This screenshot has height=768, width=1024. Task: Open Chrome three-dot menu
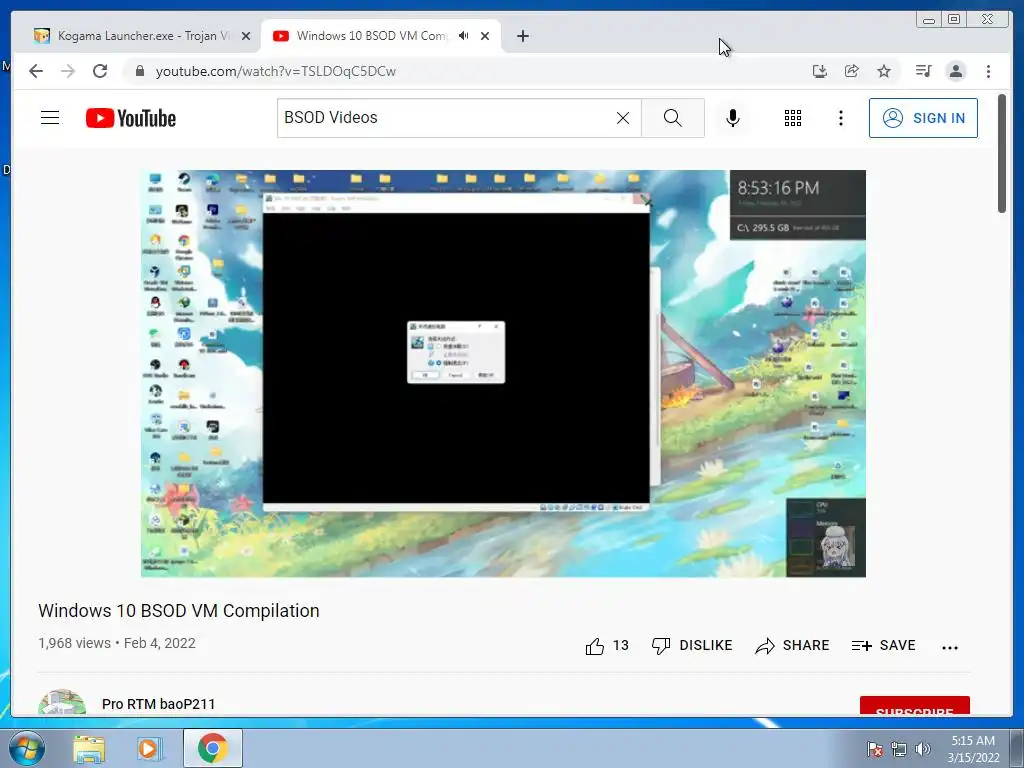click(988, 71)
